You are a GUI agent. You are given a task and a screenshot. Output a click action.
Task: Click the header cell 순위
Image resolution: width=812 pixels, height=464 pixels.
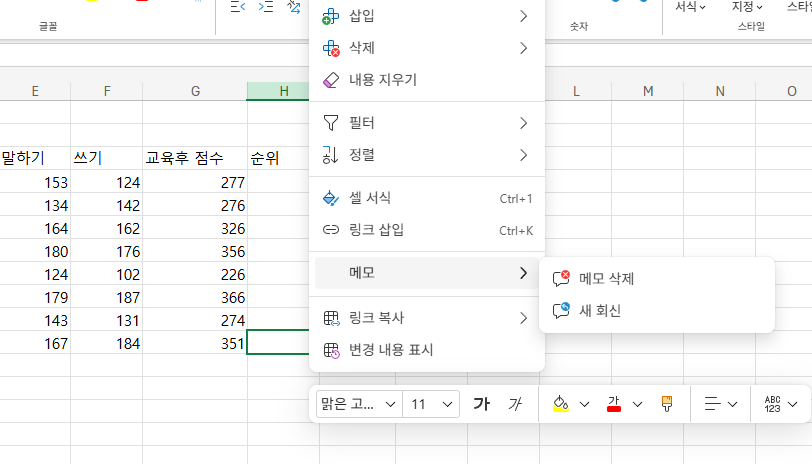click(x=278, y=158)
